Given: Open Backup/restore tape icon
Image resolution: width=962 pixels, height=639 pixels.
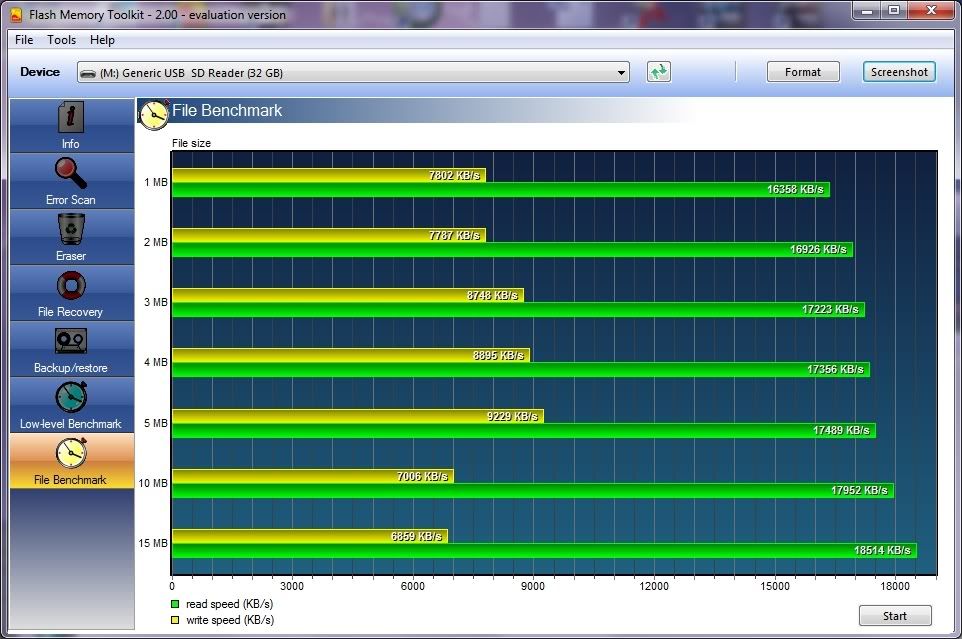Looking at the screenshot, I should tap(70, 342).
